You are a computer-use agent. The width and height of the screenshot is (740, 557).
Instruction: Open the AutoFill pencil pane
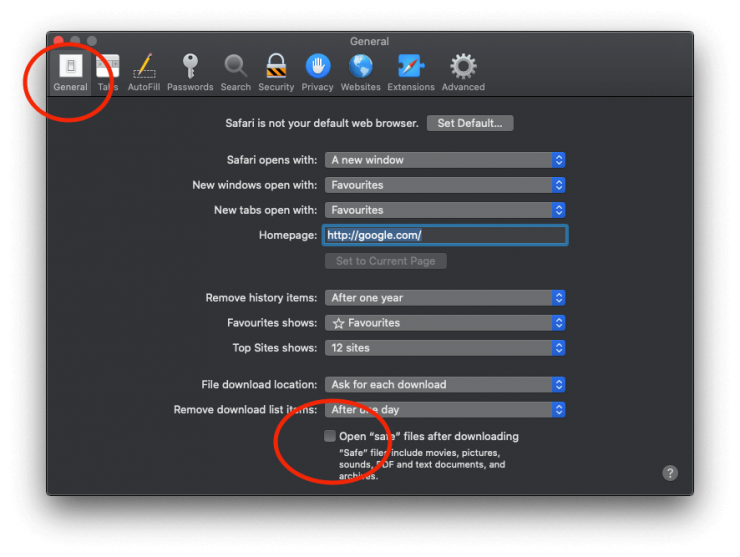click(x=144, y=73)
